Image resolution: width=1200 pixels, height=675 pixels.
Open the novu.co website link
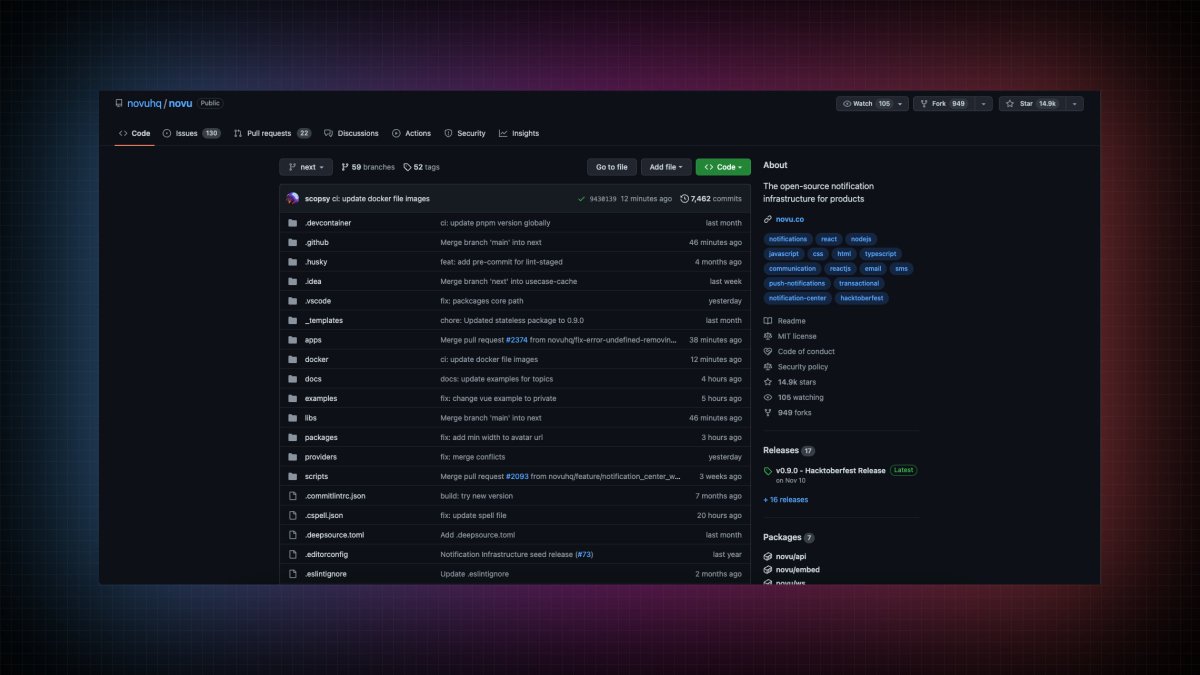[x=789, y=219]
